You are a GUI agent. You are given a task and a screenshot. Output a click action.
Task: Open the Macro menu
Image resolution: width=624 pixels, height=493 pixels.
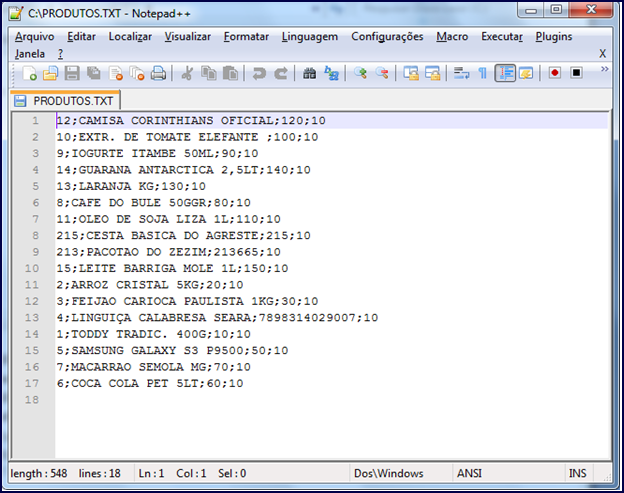[452, 37]
